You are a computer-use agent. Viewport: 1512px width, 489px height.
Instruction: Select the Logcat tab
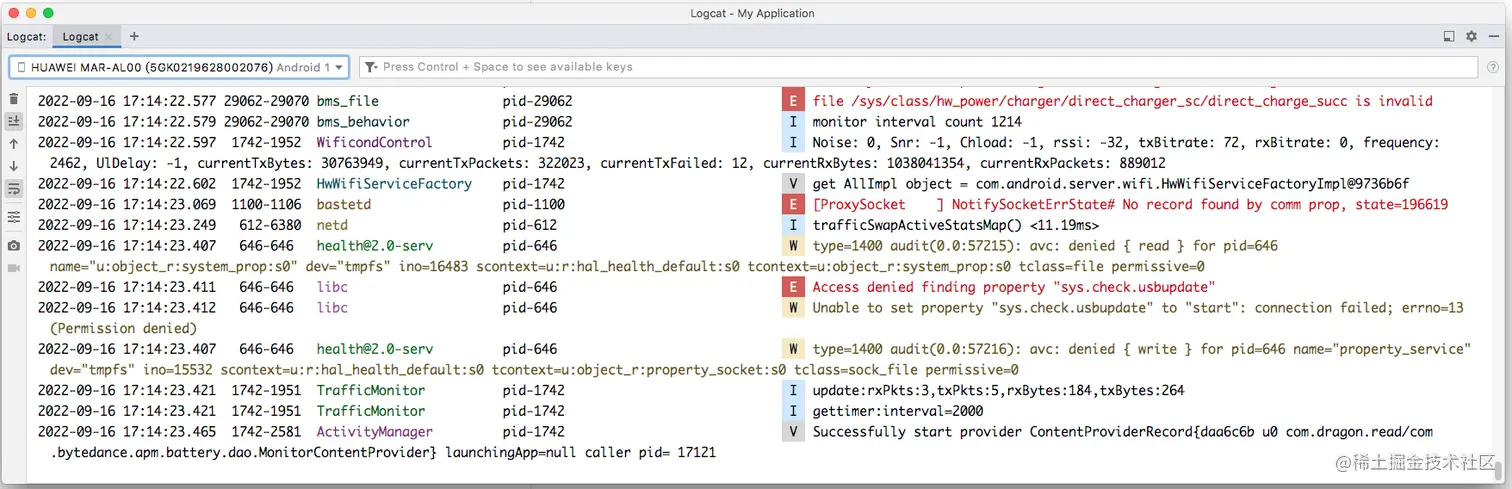[x=80, y=36]
